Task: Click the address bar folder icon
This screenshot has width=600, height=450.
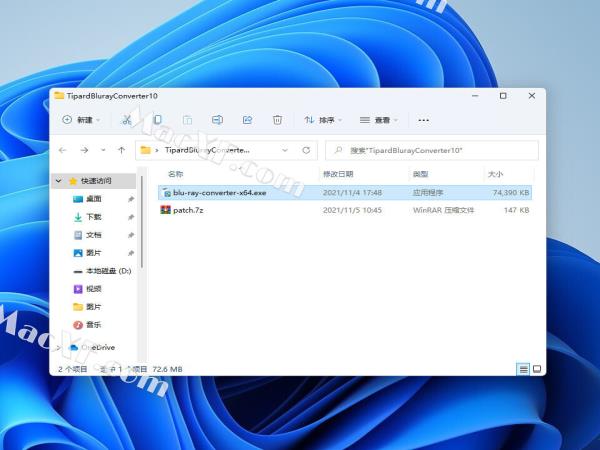Action: [145, 150]
